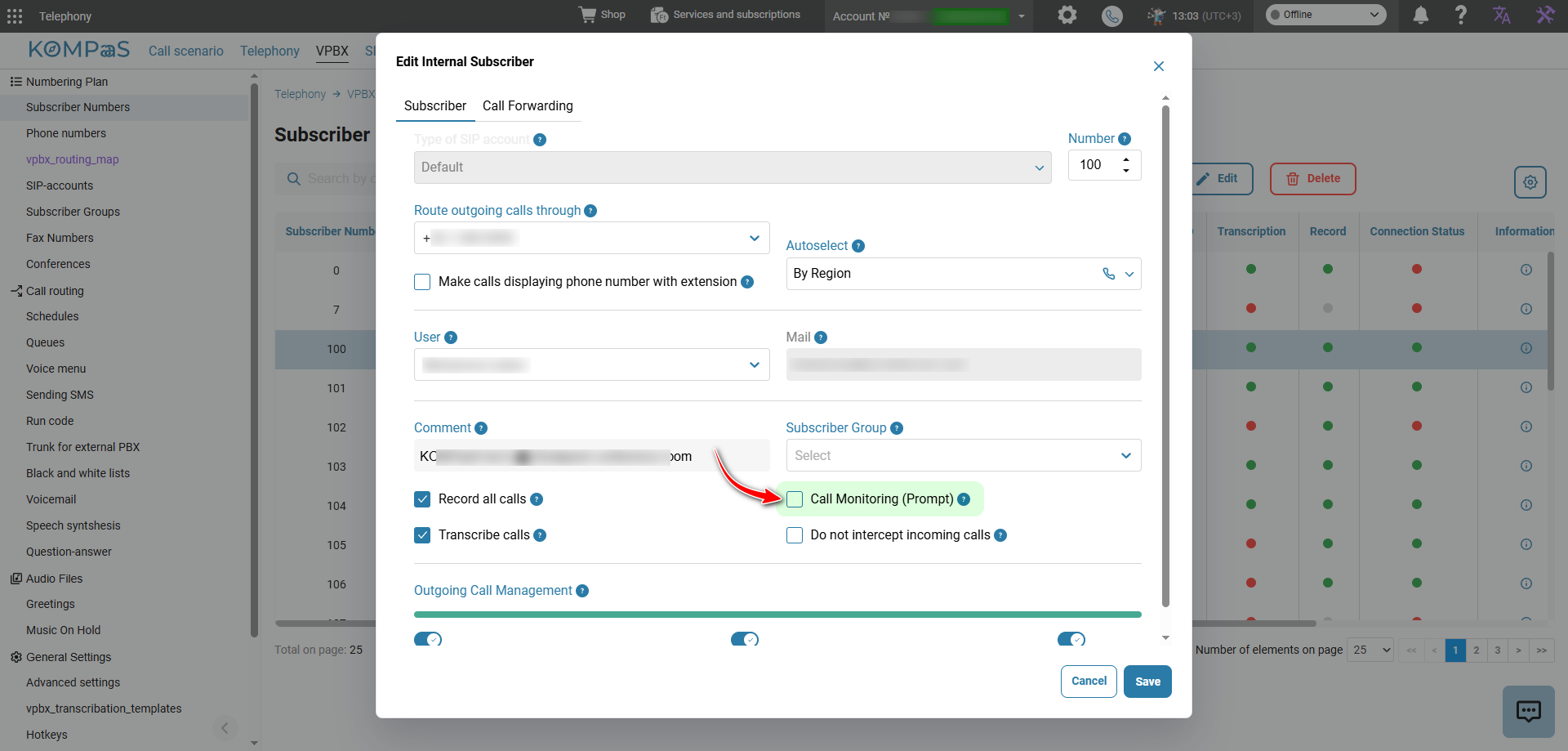Enable Call Monitoring (Prompt) checkbox
This screenshot has height=751, width=1568.
pyautogui.click(x=795, y=499)
